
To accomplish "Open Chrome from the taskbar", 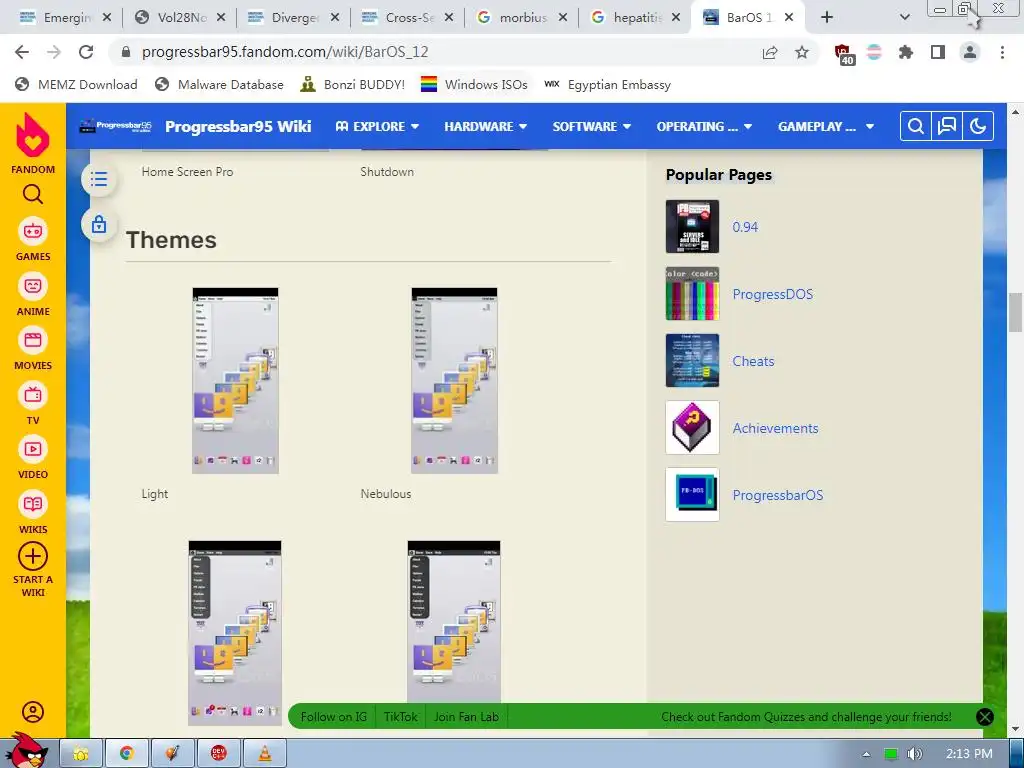I will [x=127, y=754].
